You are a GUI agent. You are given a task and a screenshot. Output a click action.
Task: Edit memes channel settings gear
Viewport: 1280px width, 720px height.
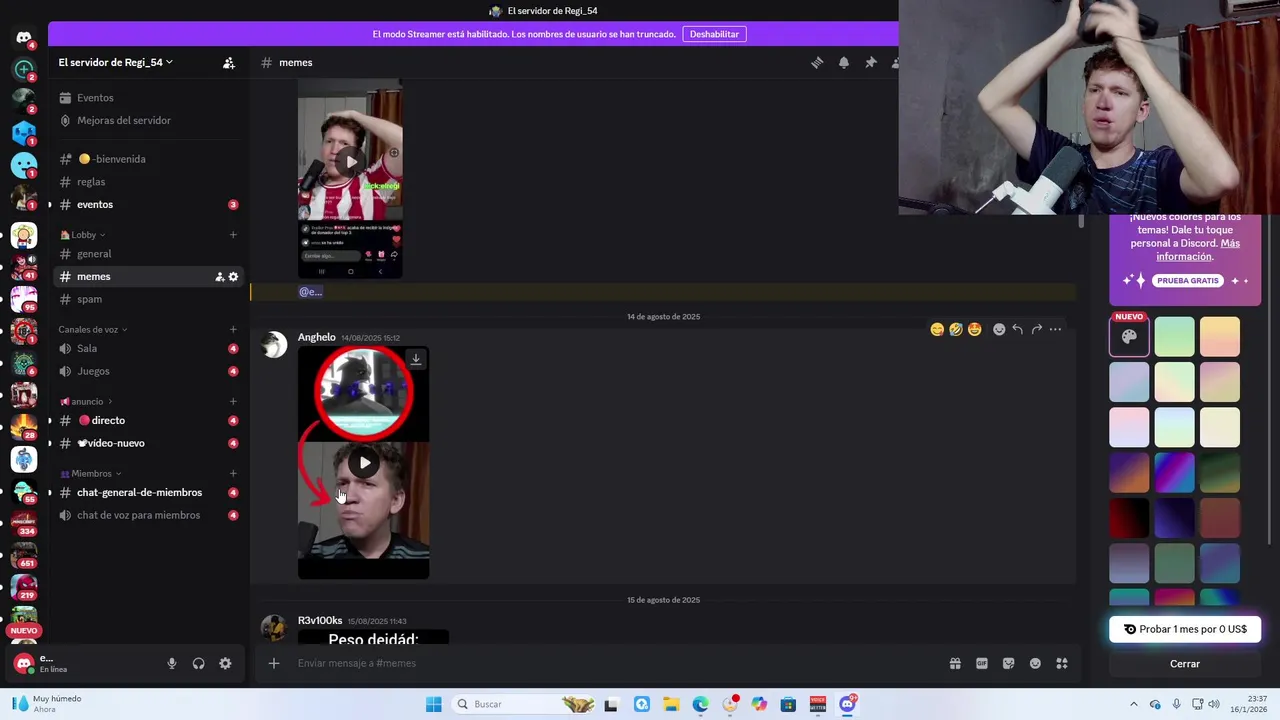pos(234,277)
